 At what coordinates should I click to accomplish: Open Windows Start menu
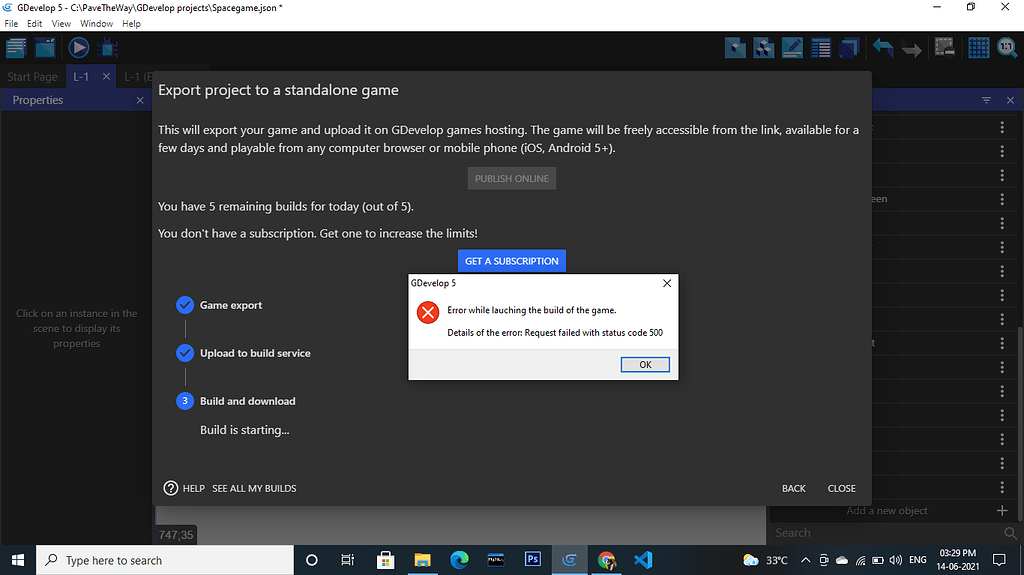[x=18, y=560]
